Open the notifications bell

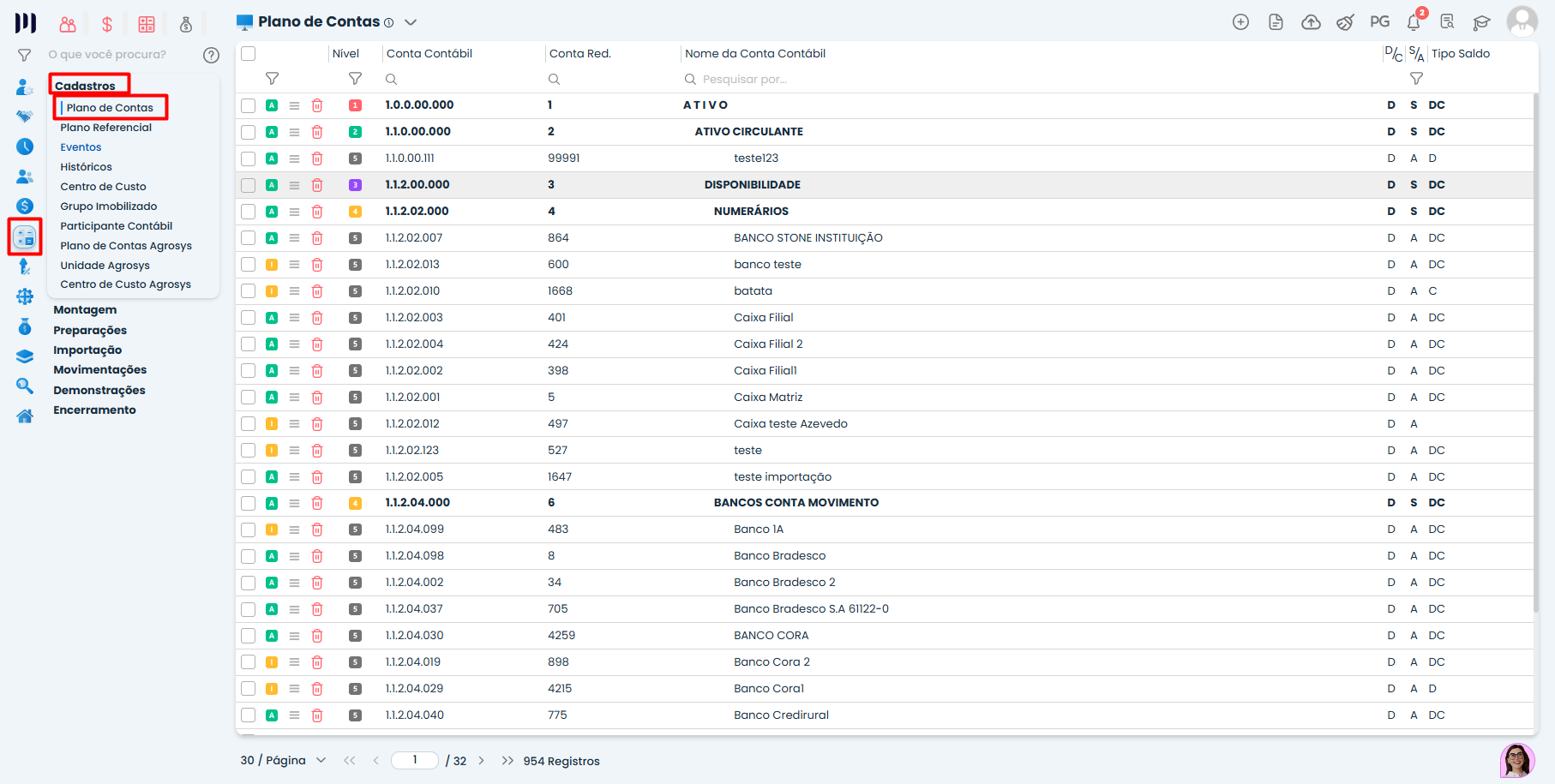coord(1414,22)
